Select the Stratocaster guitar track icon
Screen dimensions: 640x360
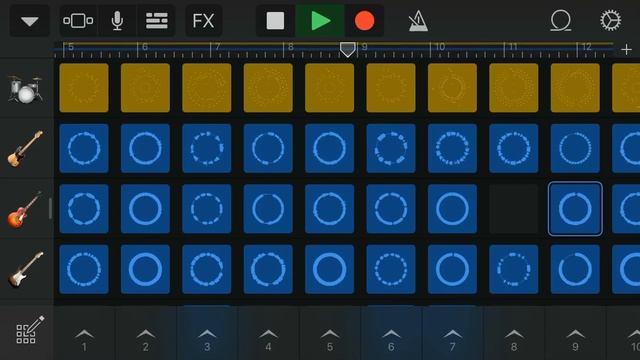25,270
